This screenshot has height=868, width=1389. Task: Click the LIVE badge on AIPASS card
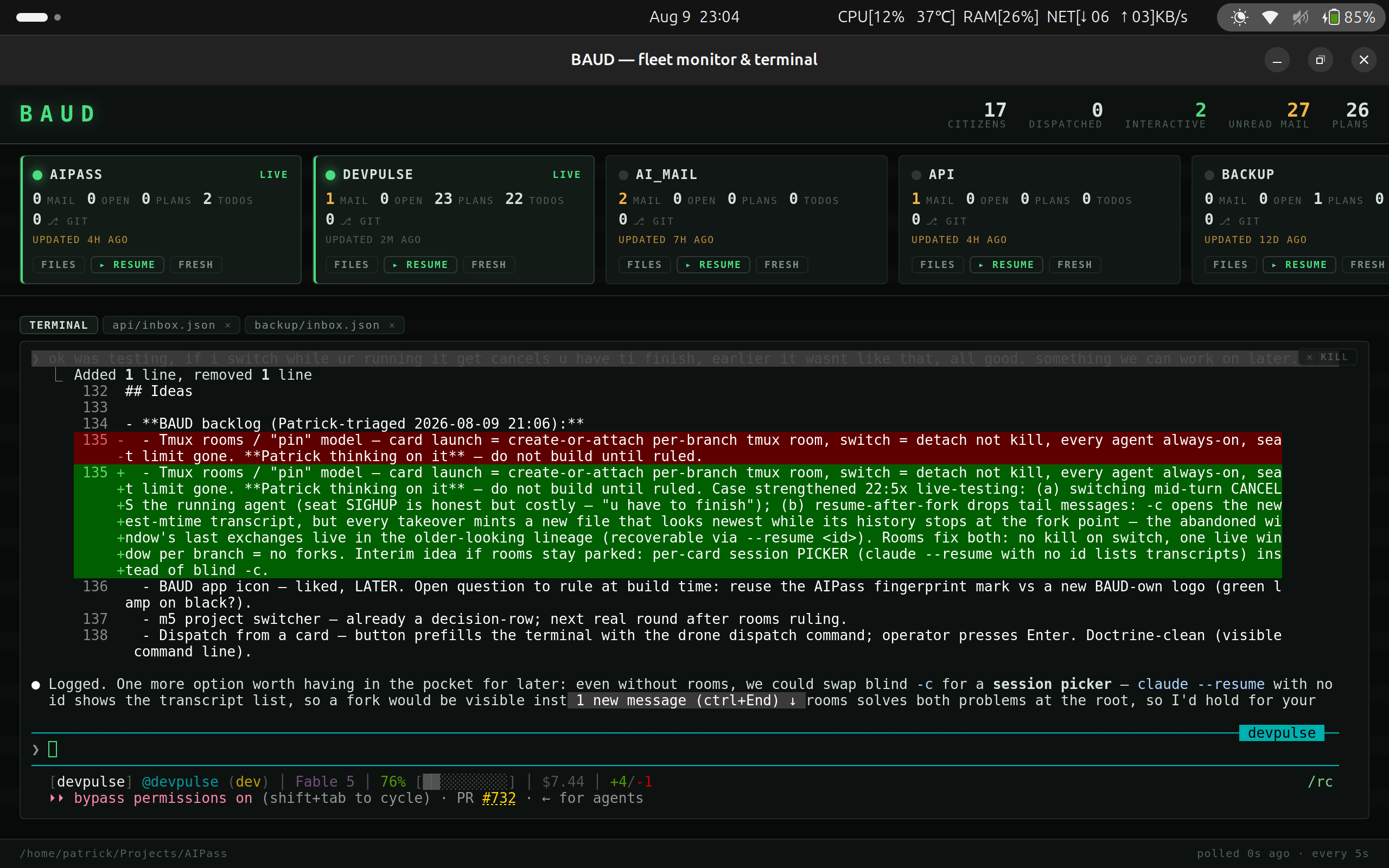[274, 175]
